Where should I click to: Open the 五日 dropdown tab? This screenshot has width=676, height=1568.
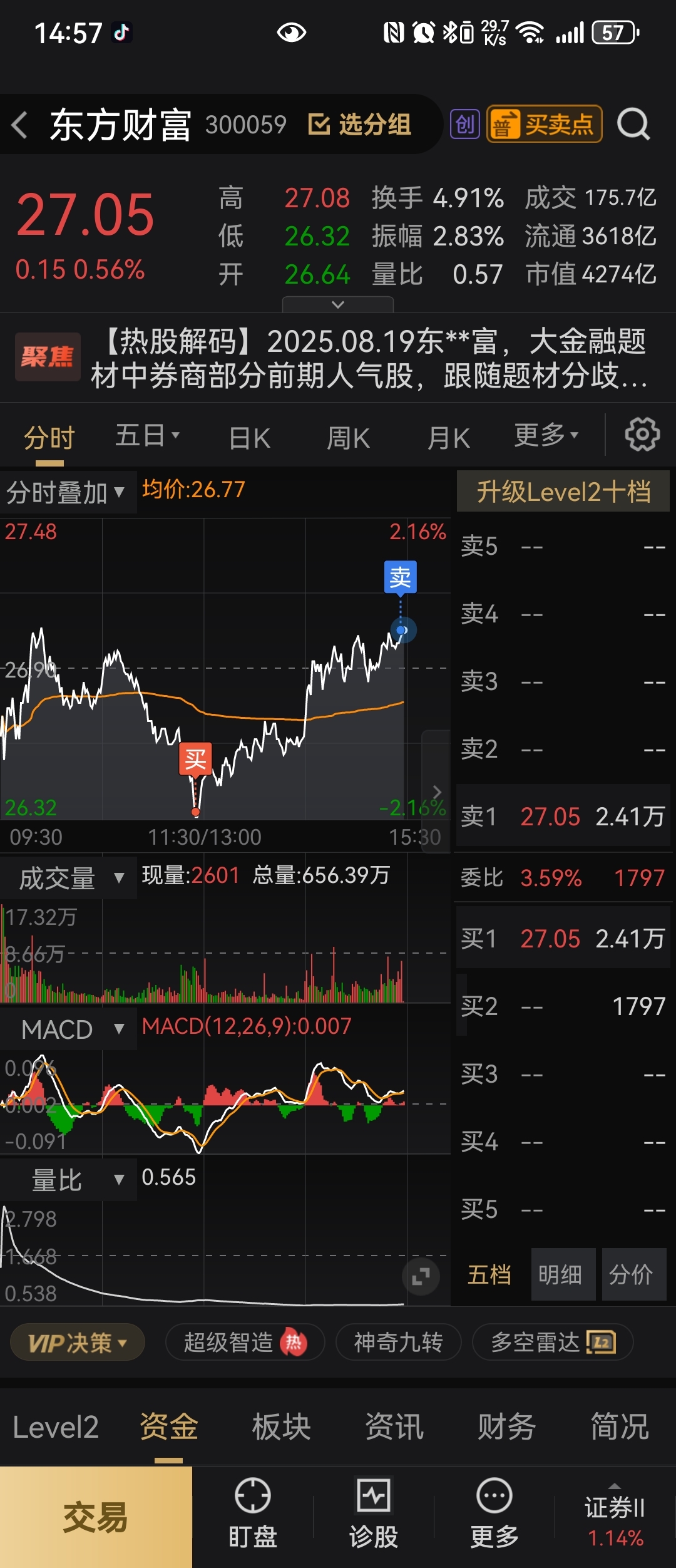(x=147, y=435)
